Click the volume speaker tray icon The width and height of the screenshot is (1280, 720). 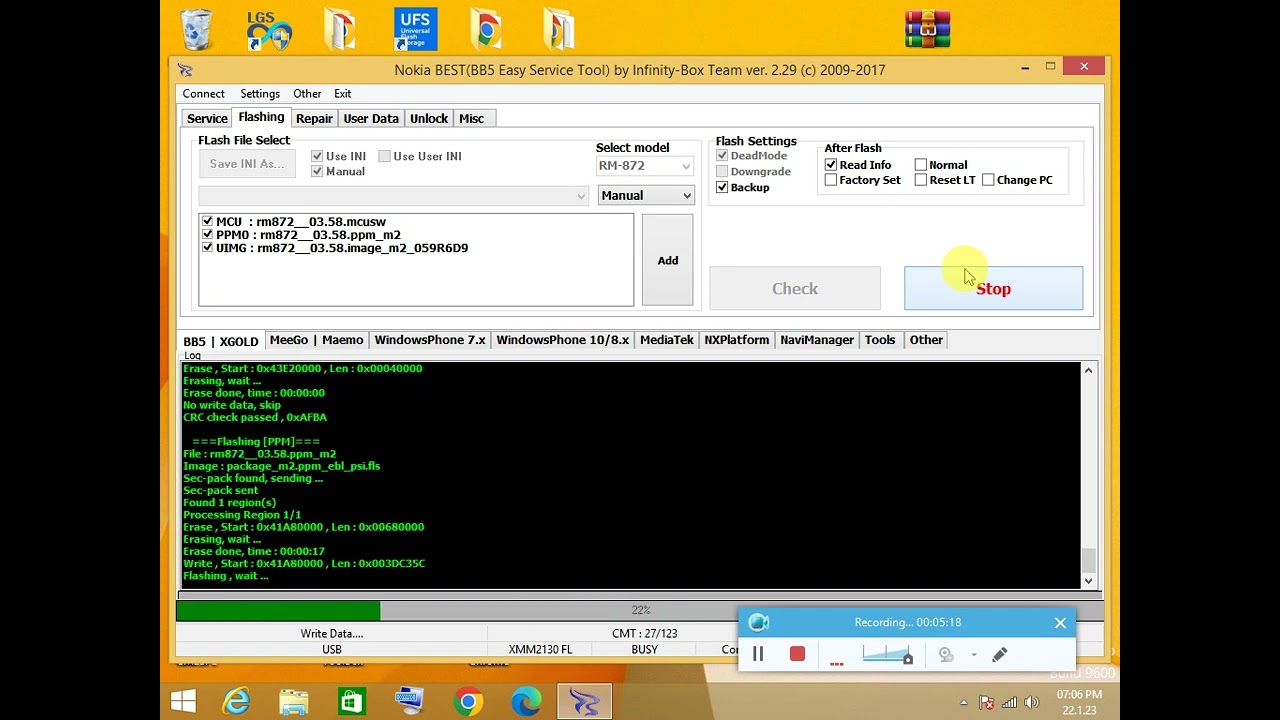(x=1032, y=703)
